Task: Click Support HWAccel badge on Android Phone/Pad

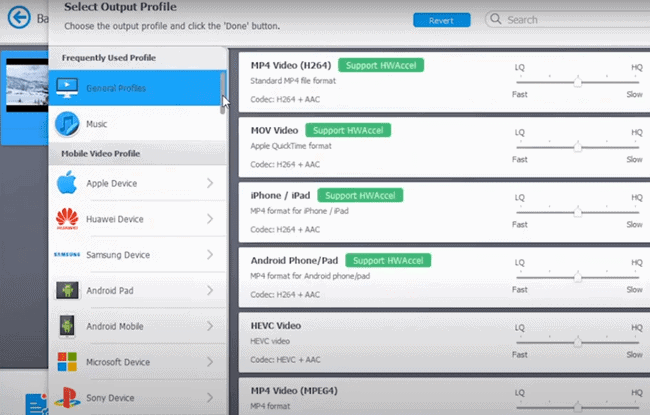Action: [x=388, y=260]
